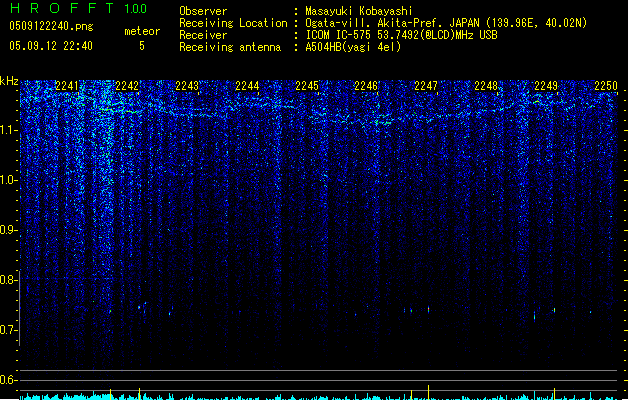This screenshot has height=400, width=629.
Task: Click the Receiving Location field label
Action: [x=233, y=23]
